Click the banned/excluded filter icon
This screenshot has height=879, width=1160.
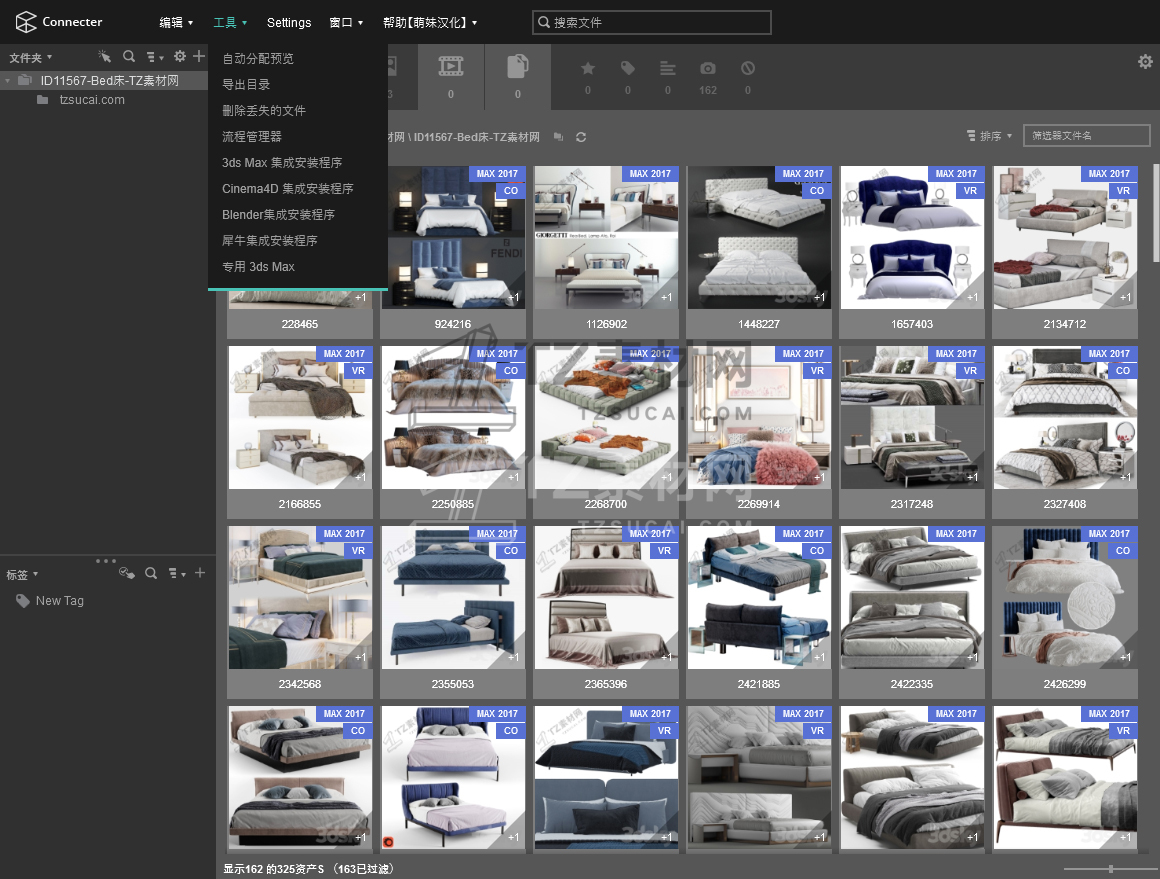pos(748,69)
